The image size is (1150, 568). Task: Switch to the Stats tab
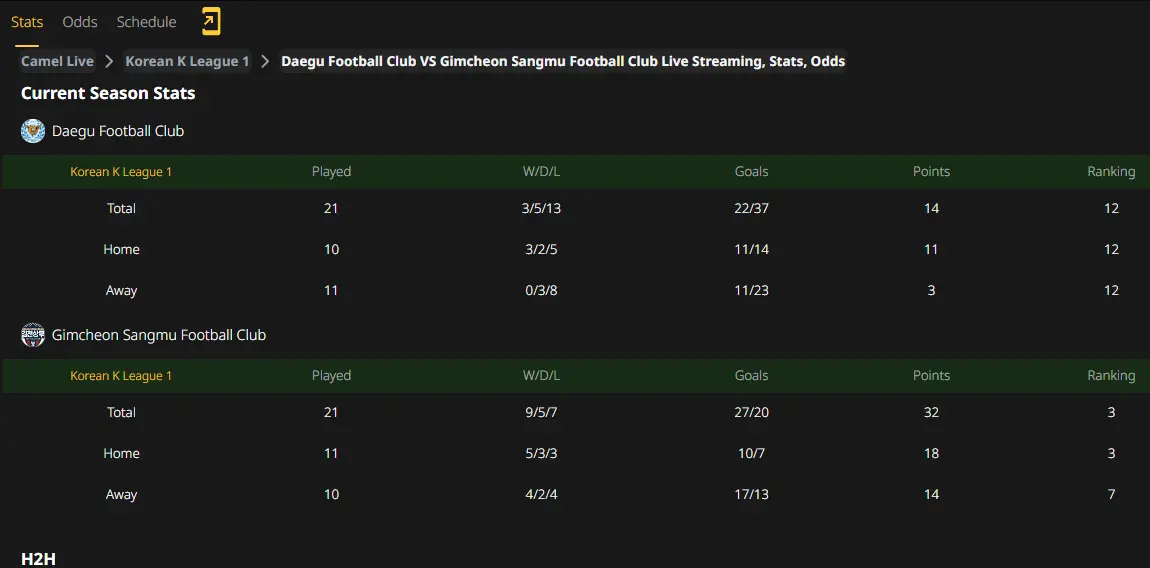click(x=27, y=22)
